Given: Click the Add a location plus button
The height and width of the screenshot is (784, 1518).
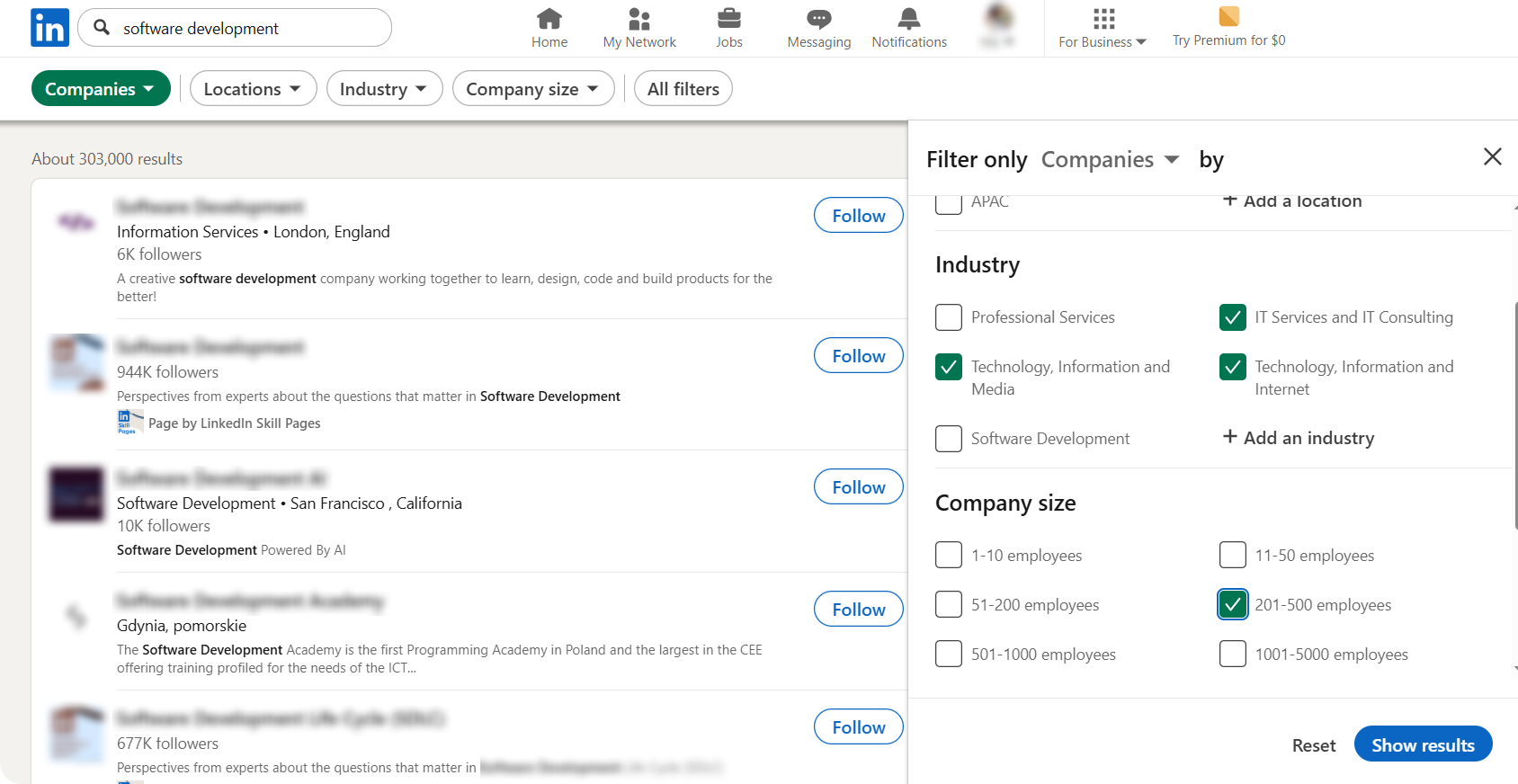Looking at the screenshot, I should (x=1292, y=201).
